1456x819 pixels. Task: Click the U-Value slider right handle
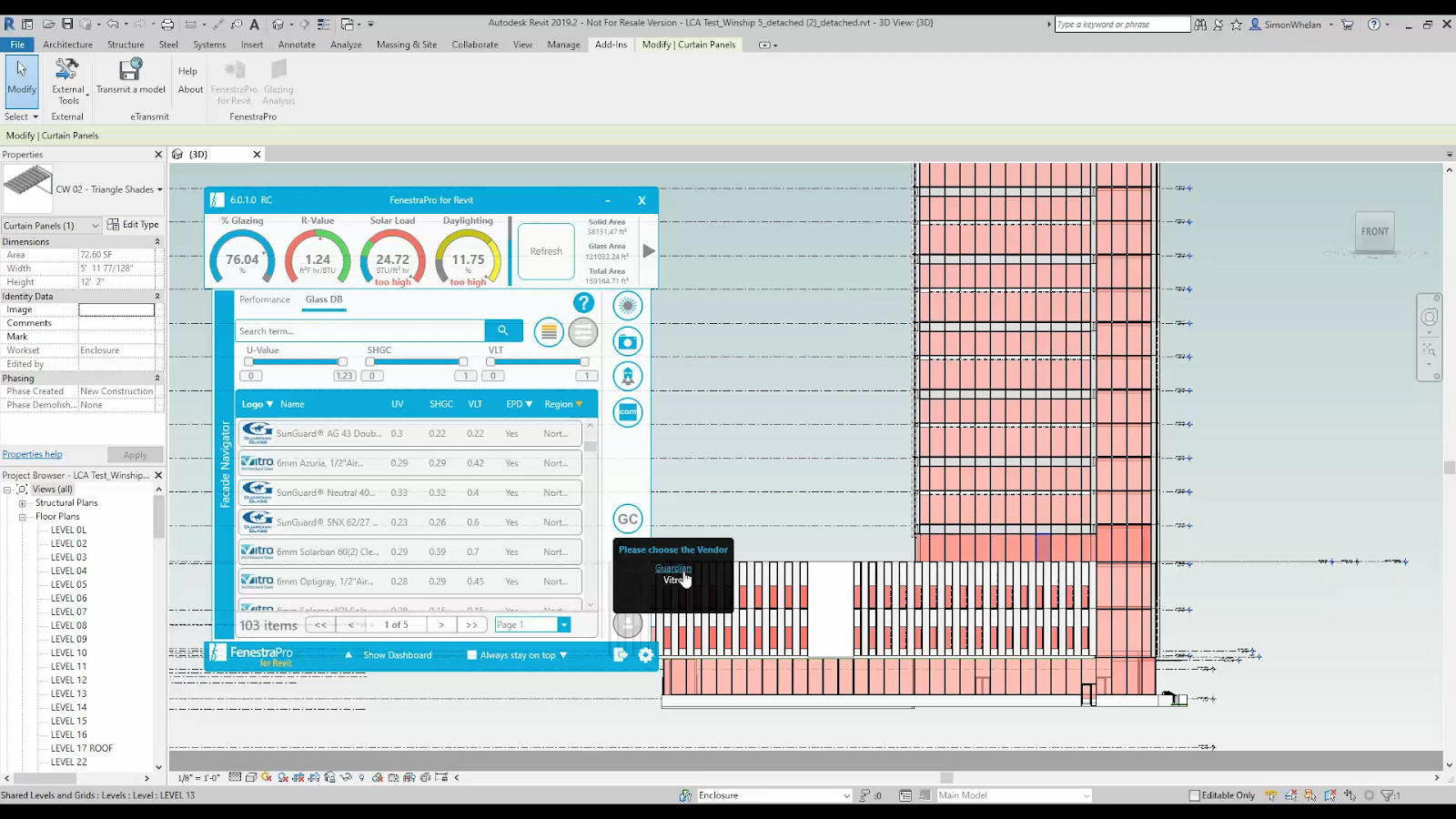tap(342, 362)
